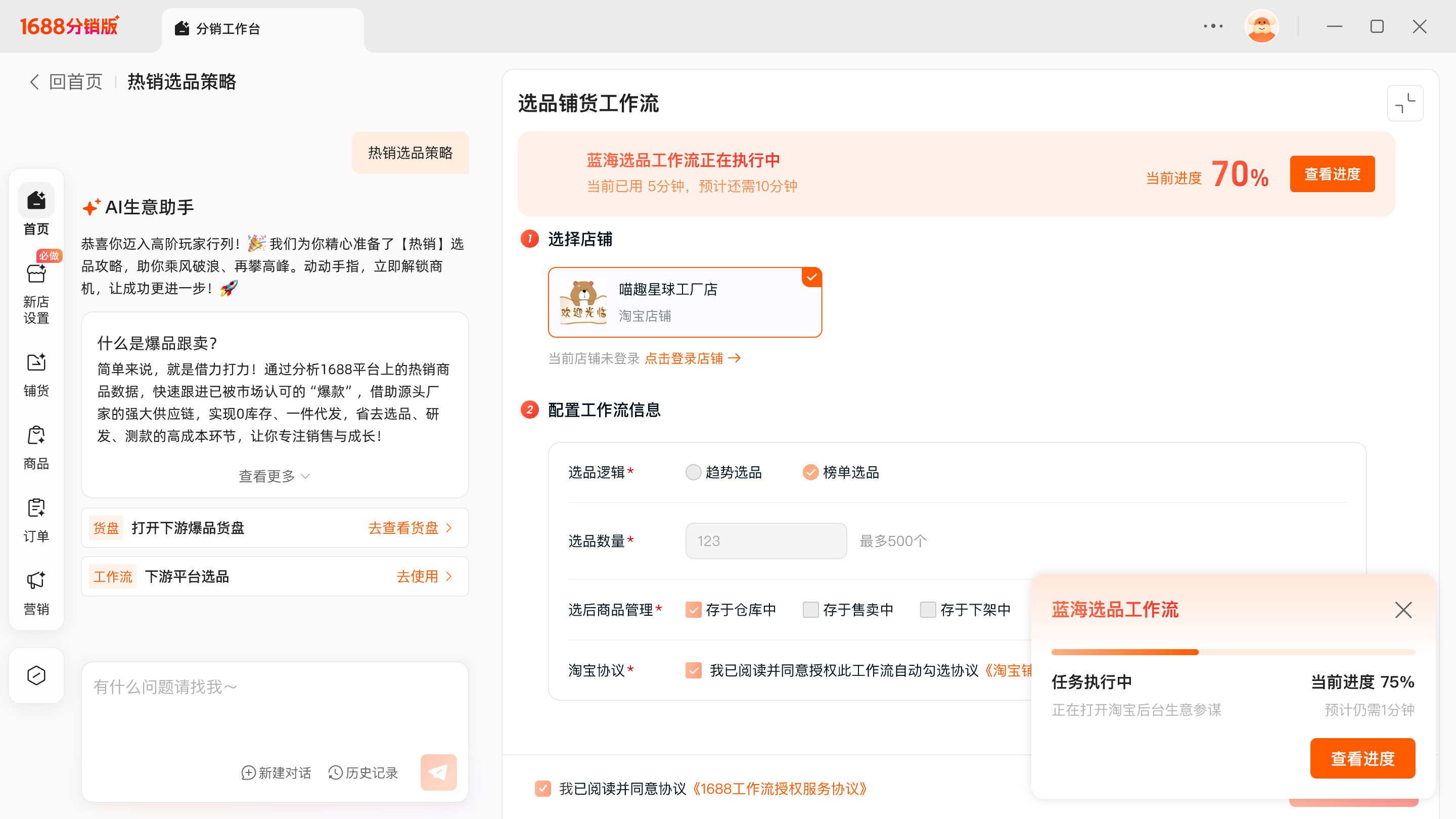Click the back arrow beside 回首页
Screen dimensions: 1456x819
tap(34, 82)
